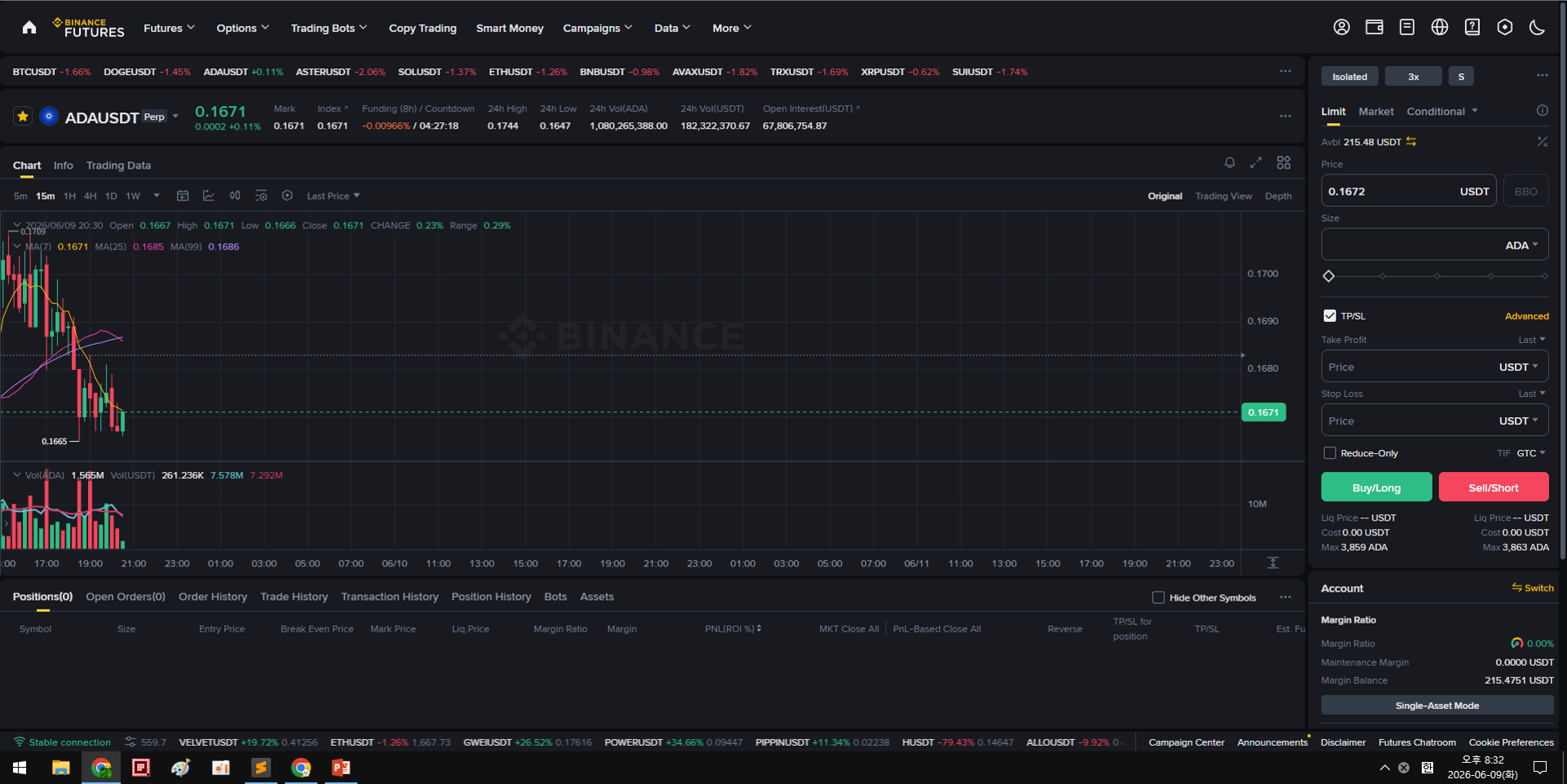Viewport: 1567px width, 784px height.
Task: Click the order size slider handle
Action: [x=1329, y=276]
